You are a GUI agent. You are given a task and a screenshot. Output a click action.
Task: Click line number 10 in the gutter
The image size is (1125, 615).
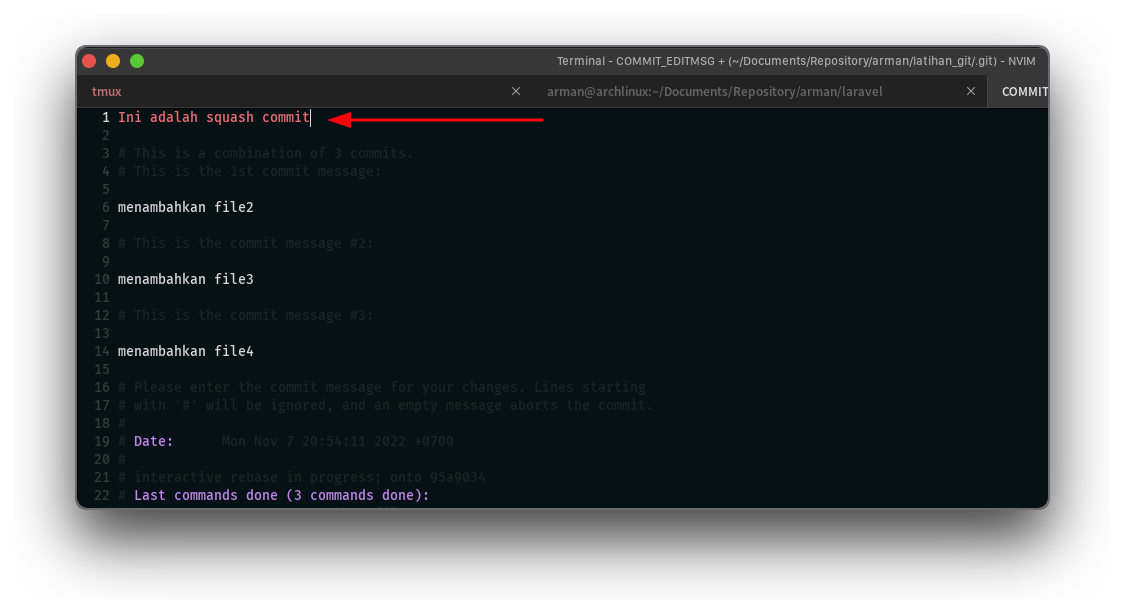click(x=102, y=279)
